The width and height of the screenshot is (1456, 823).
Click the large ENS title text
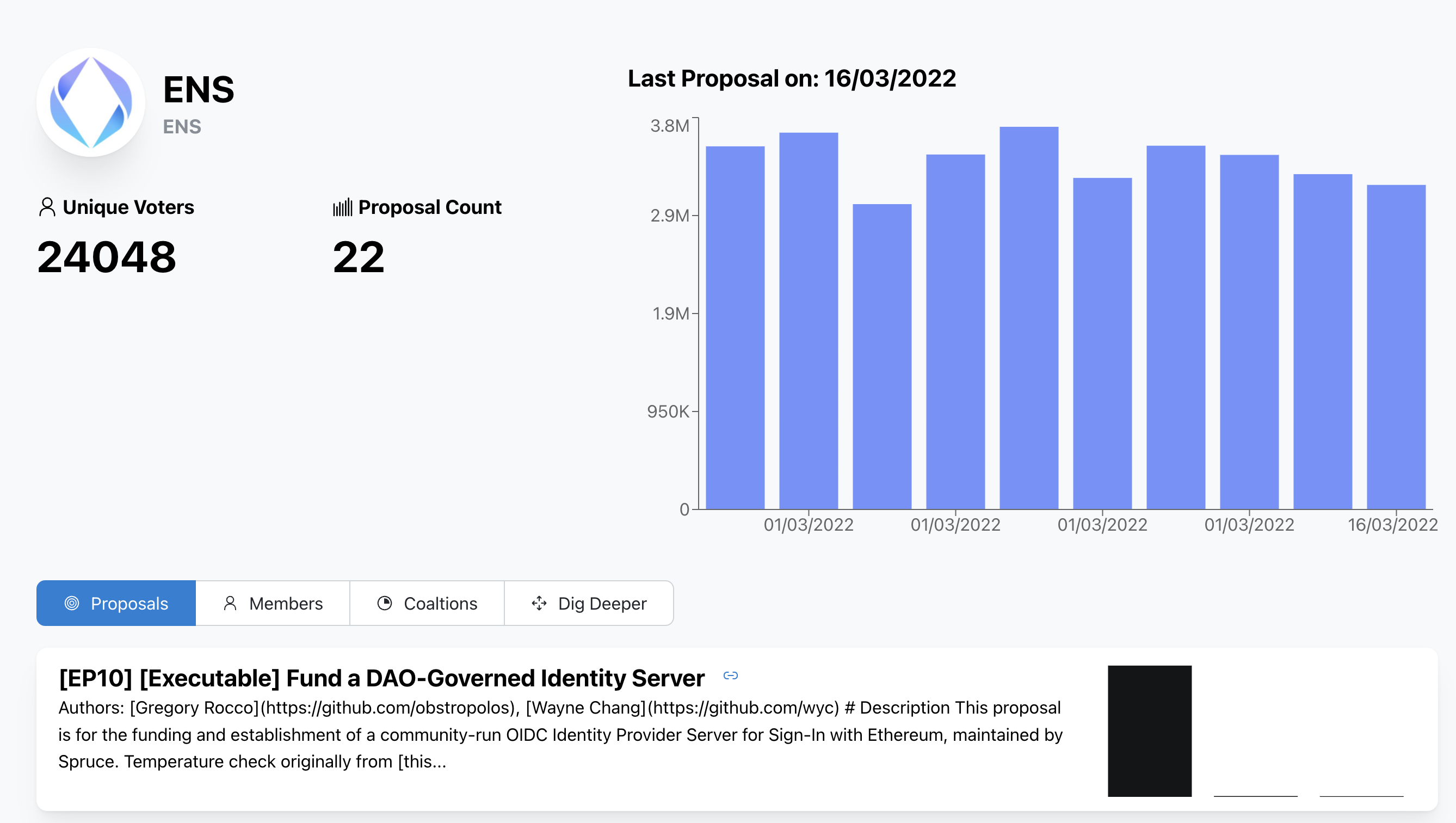[x=199, y=89]
